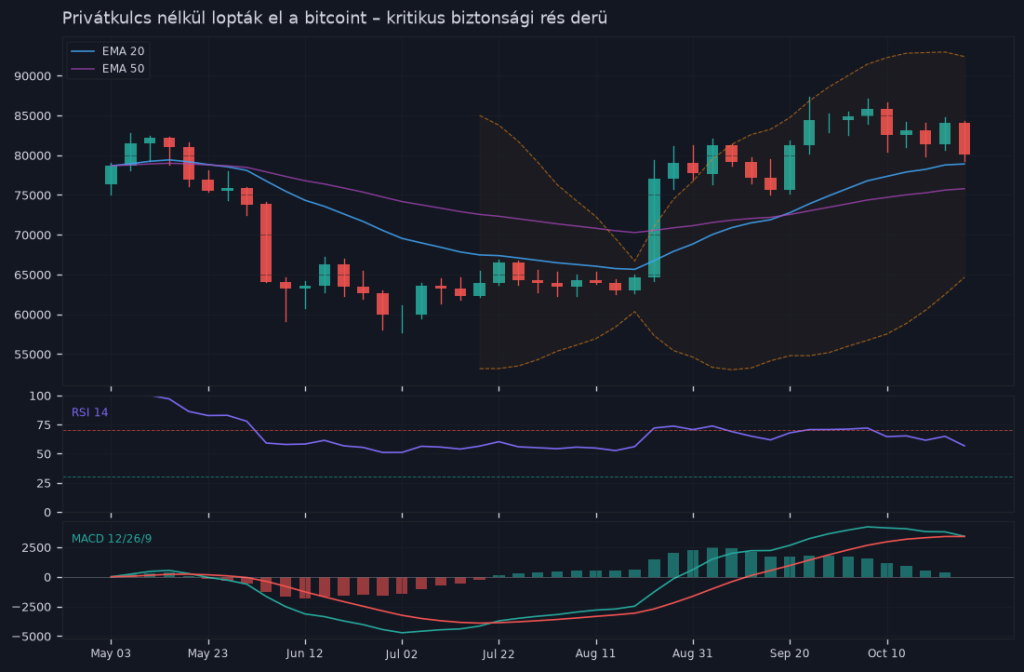The image size is (1024, 672).
Task: Click the "Aug 31" date label
Action: point(692,653)
